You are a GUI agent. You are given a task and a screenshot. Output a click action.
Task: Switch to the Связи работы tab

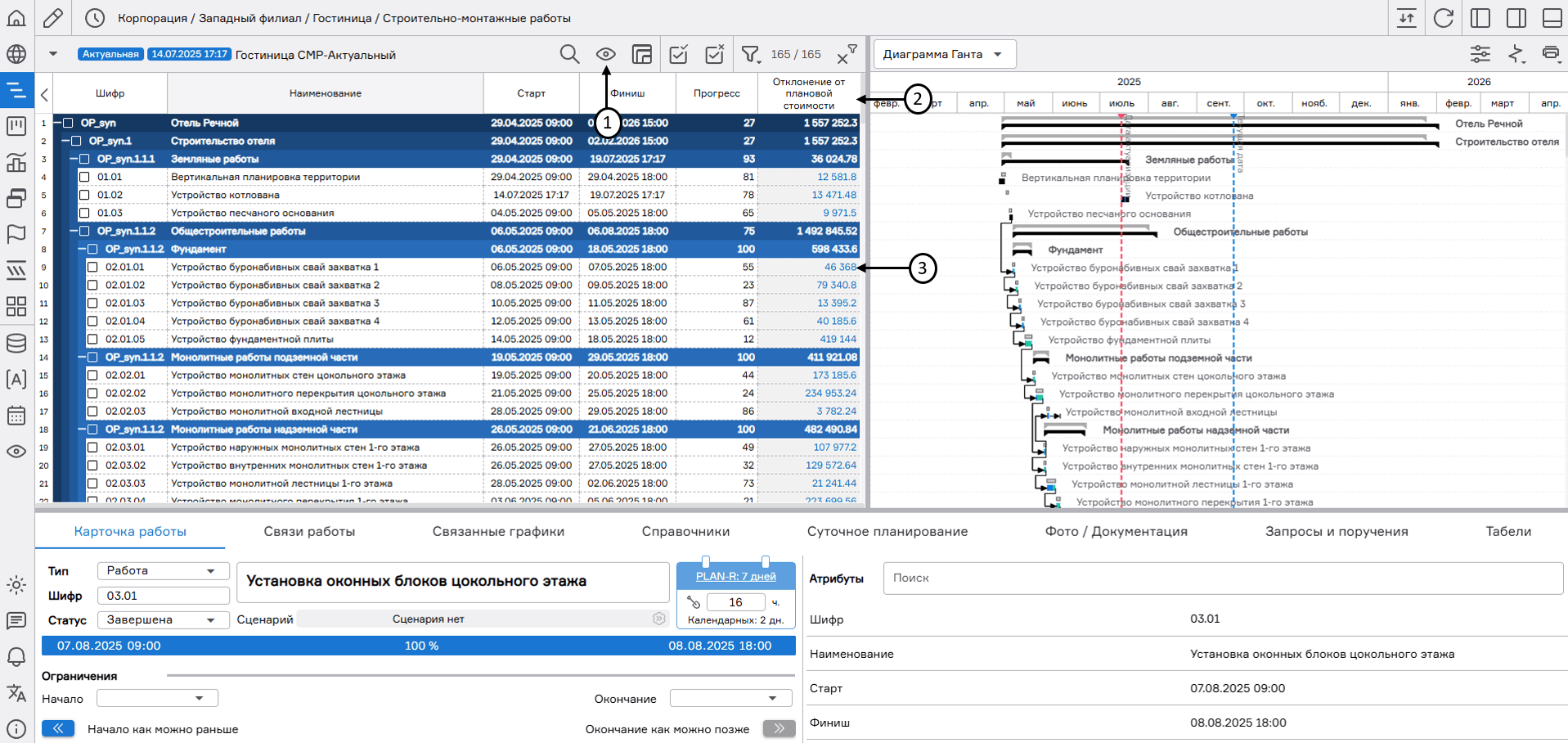pyautogui.click(x=309, y=532)
